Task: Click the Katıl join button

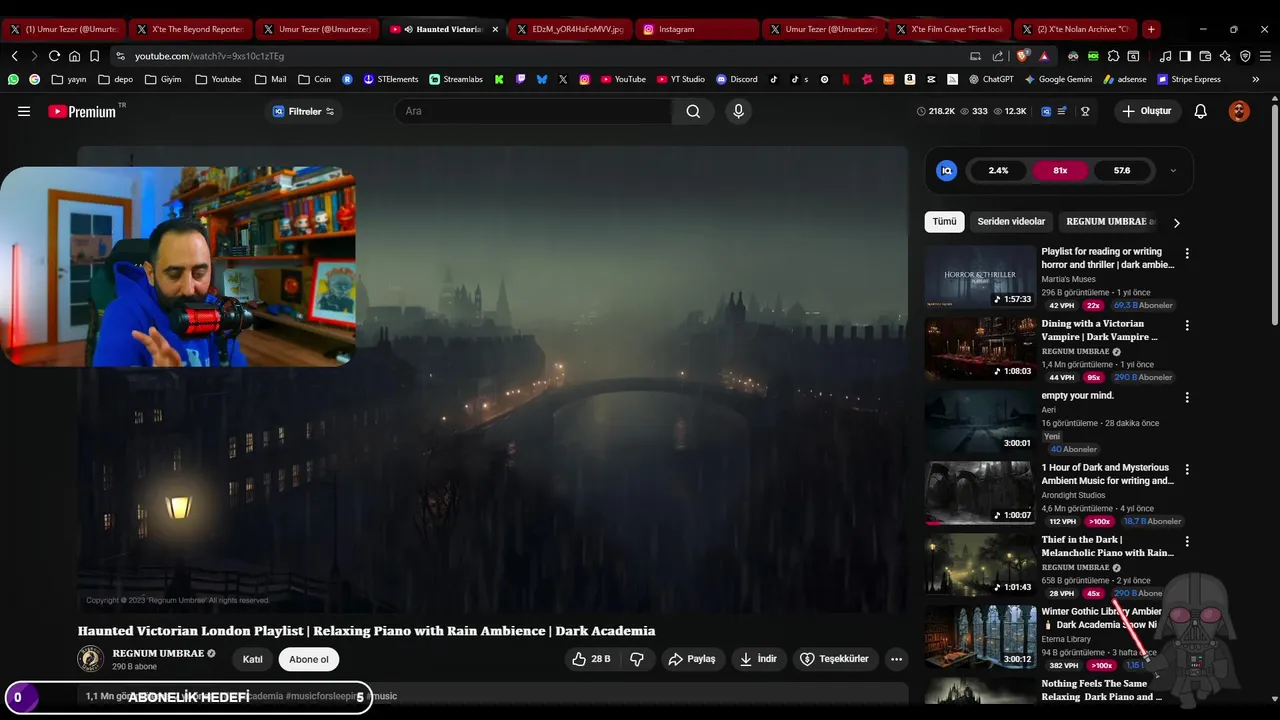Action: 253,659
